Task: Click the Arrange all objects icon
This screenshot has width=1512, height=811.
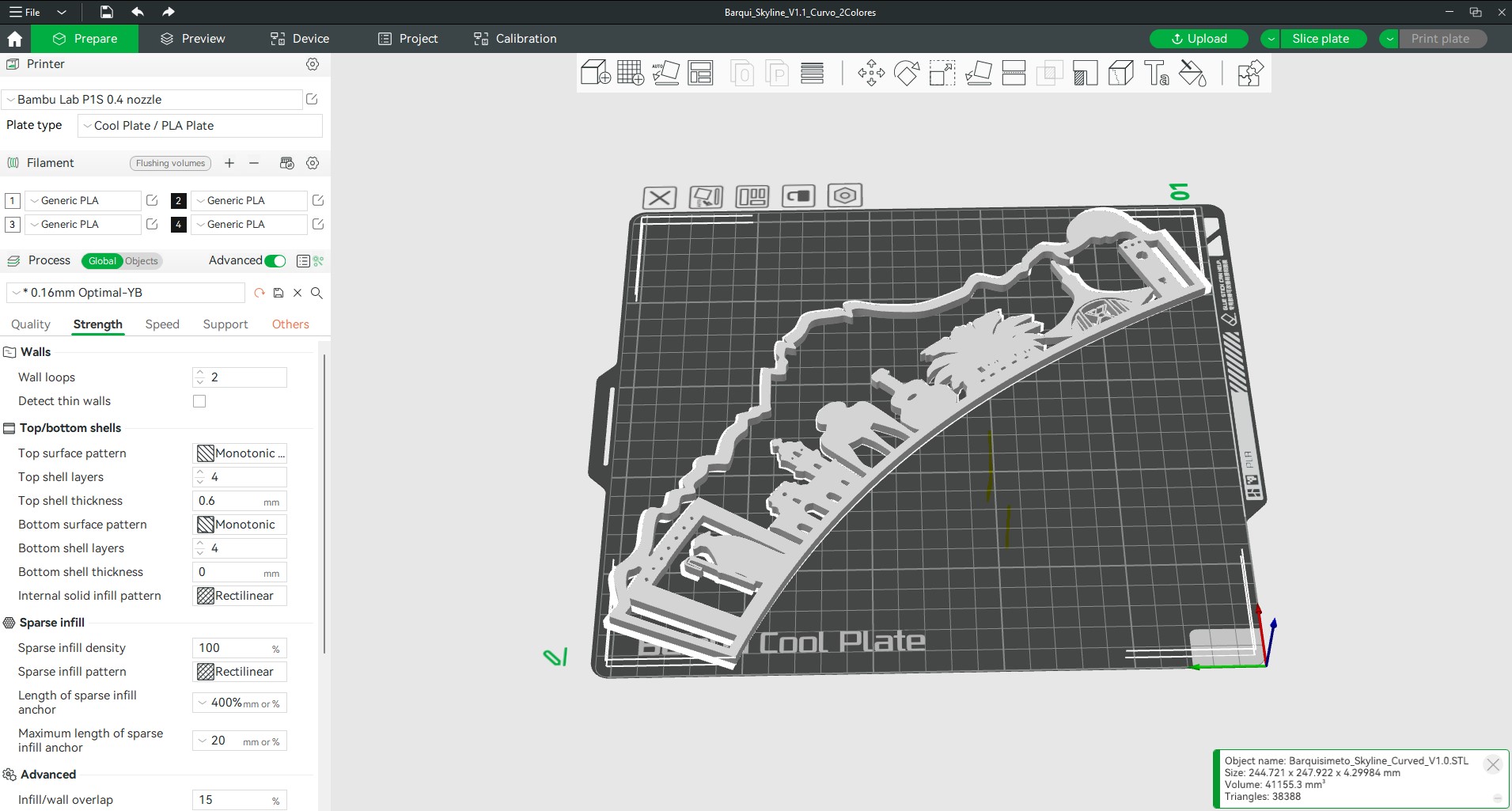Action: (x=700, y=74)
